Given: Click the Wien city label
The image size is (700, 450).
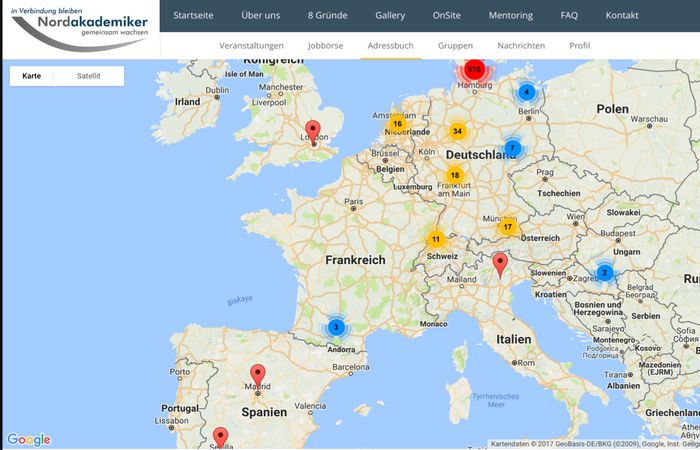Looking at the screenshot, I should coord(575,217).
